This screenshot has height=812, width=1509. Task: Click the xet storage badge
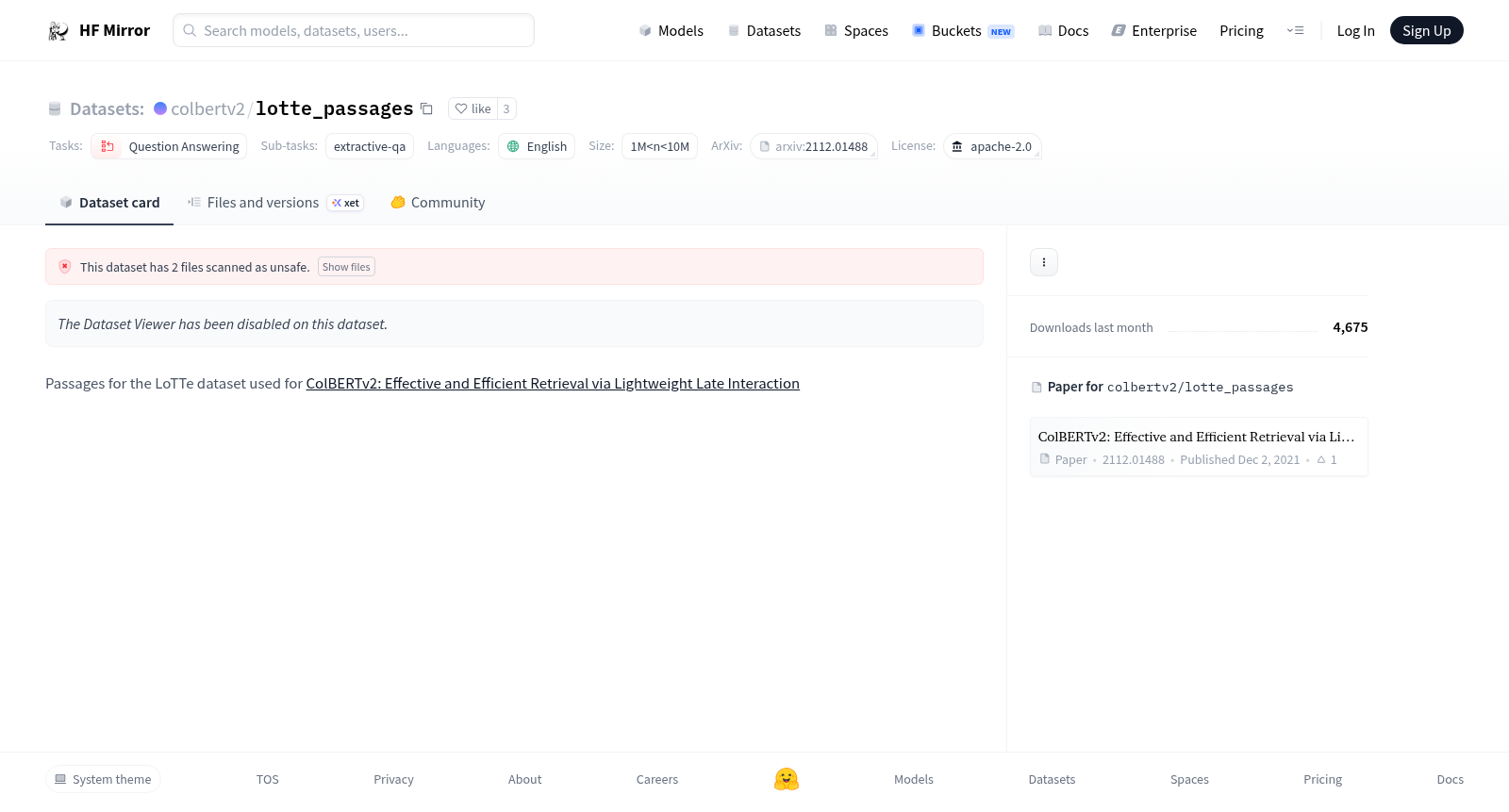(x=345, y=203)
